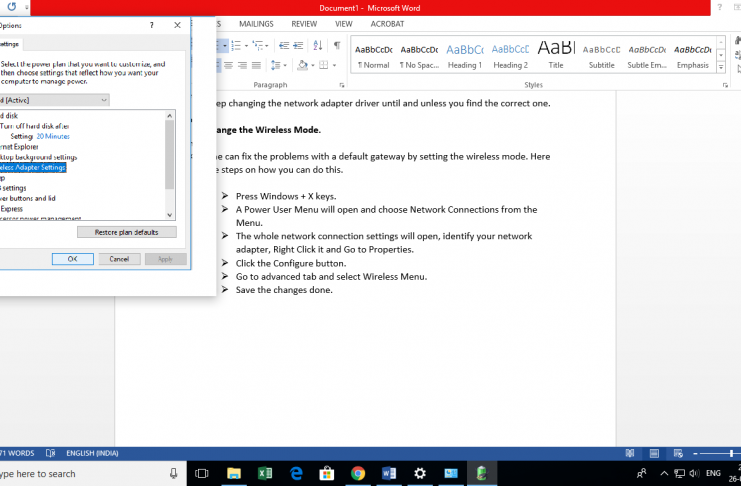Open the Mailings ribbon tab
This screenshot has height=486, width=741.
click(x=256, y=24)
